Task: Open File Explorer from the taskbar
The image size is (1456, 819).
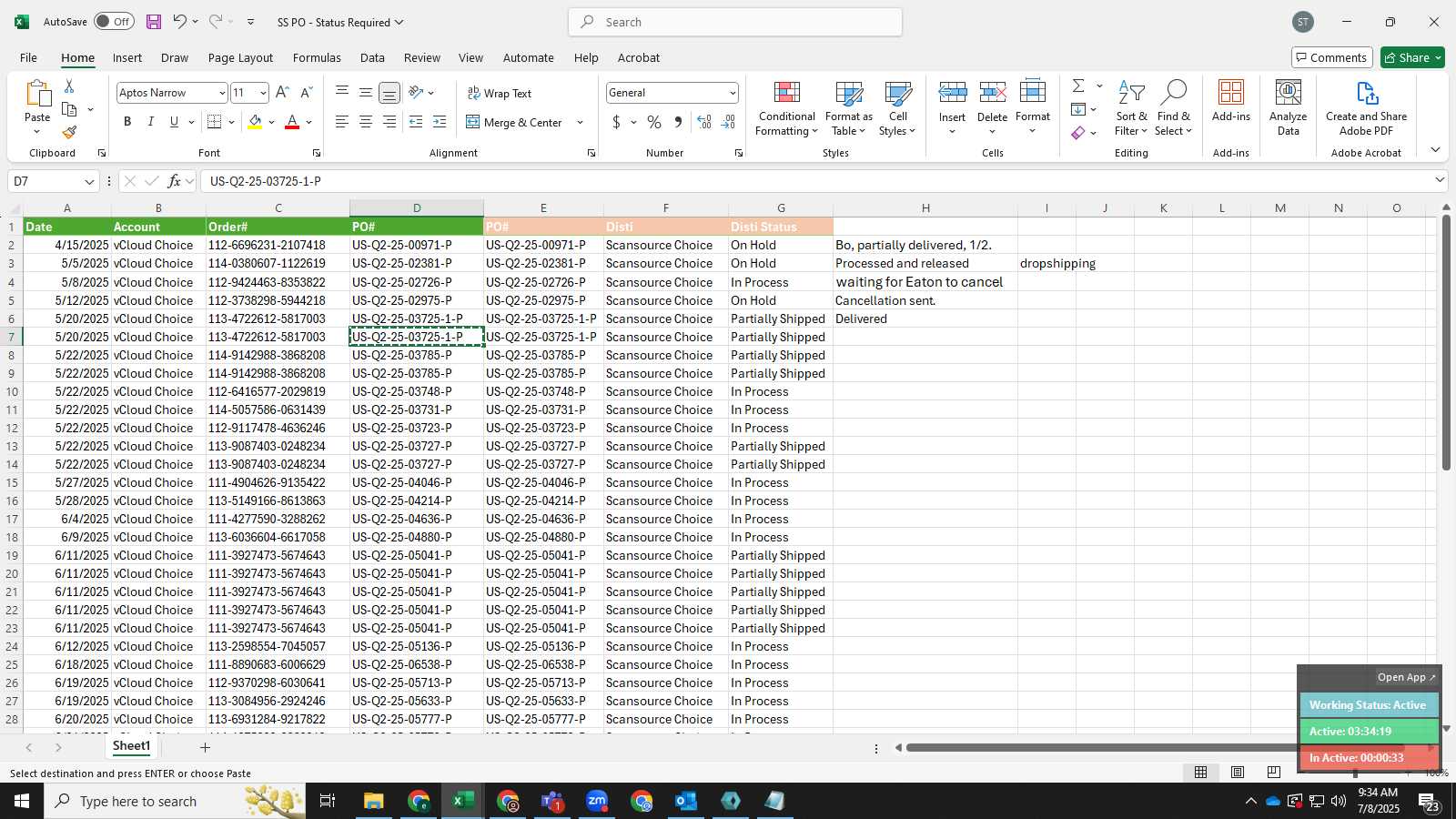Action: pyautogui.click(x=373, y=801)
